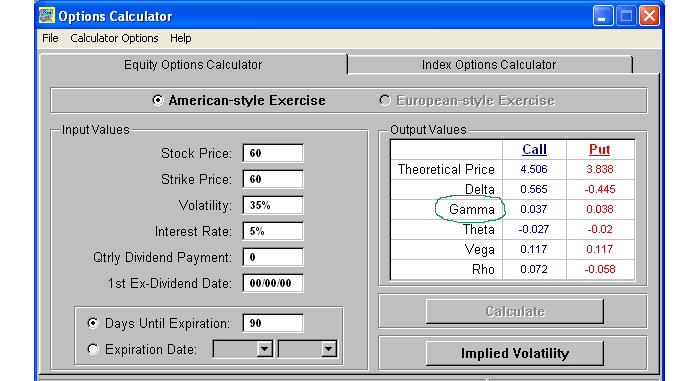Screen dimensions: 684x381
Task: Click the Put column header link
Action: [599, 150]
